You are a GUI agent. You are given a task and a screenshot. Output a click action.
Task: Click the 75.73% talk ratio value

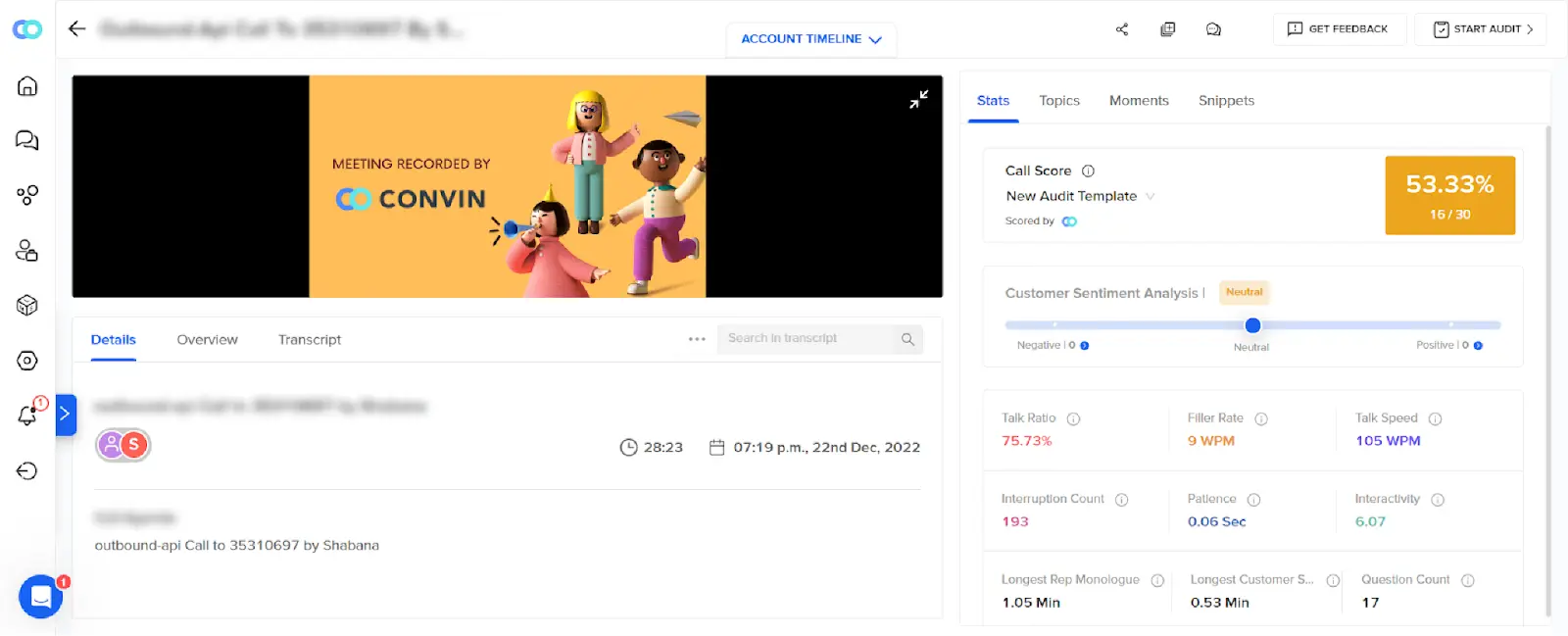[1027, 441]
